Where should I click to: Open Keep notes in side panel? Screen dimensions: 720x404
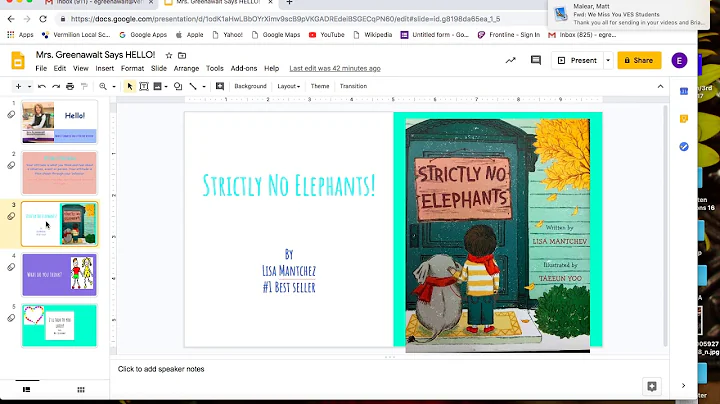(x=684, y=119)
